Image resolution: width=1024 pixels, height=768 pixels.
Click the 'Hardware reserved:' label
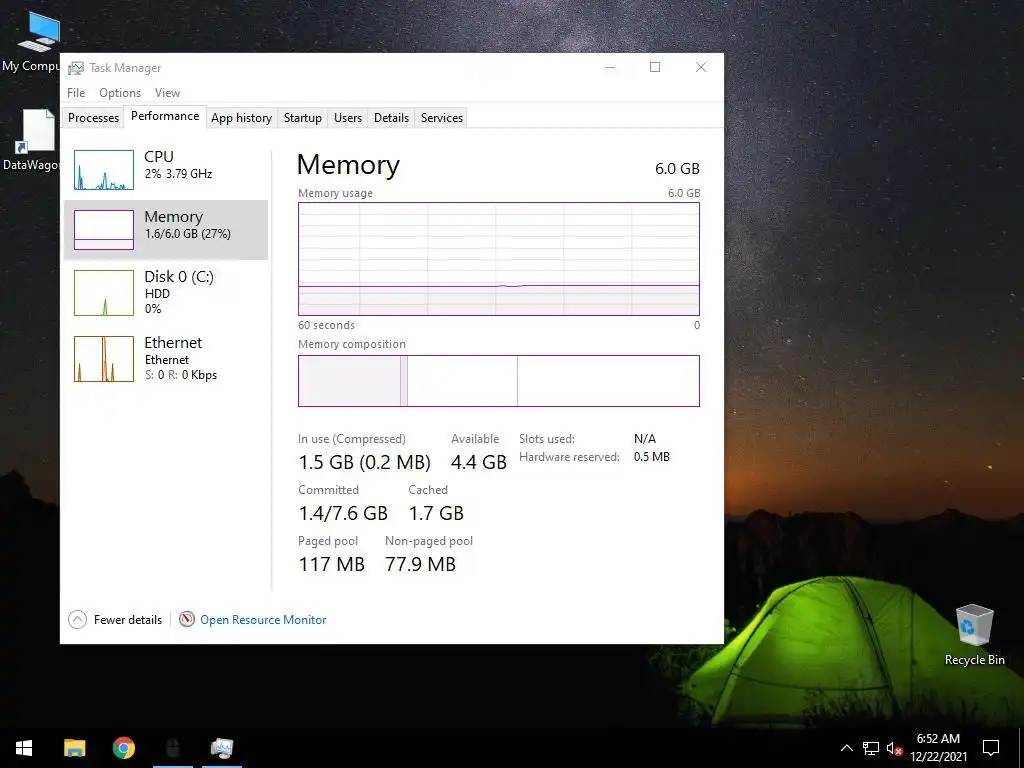click(x=569, y=457)
